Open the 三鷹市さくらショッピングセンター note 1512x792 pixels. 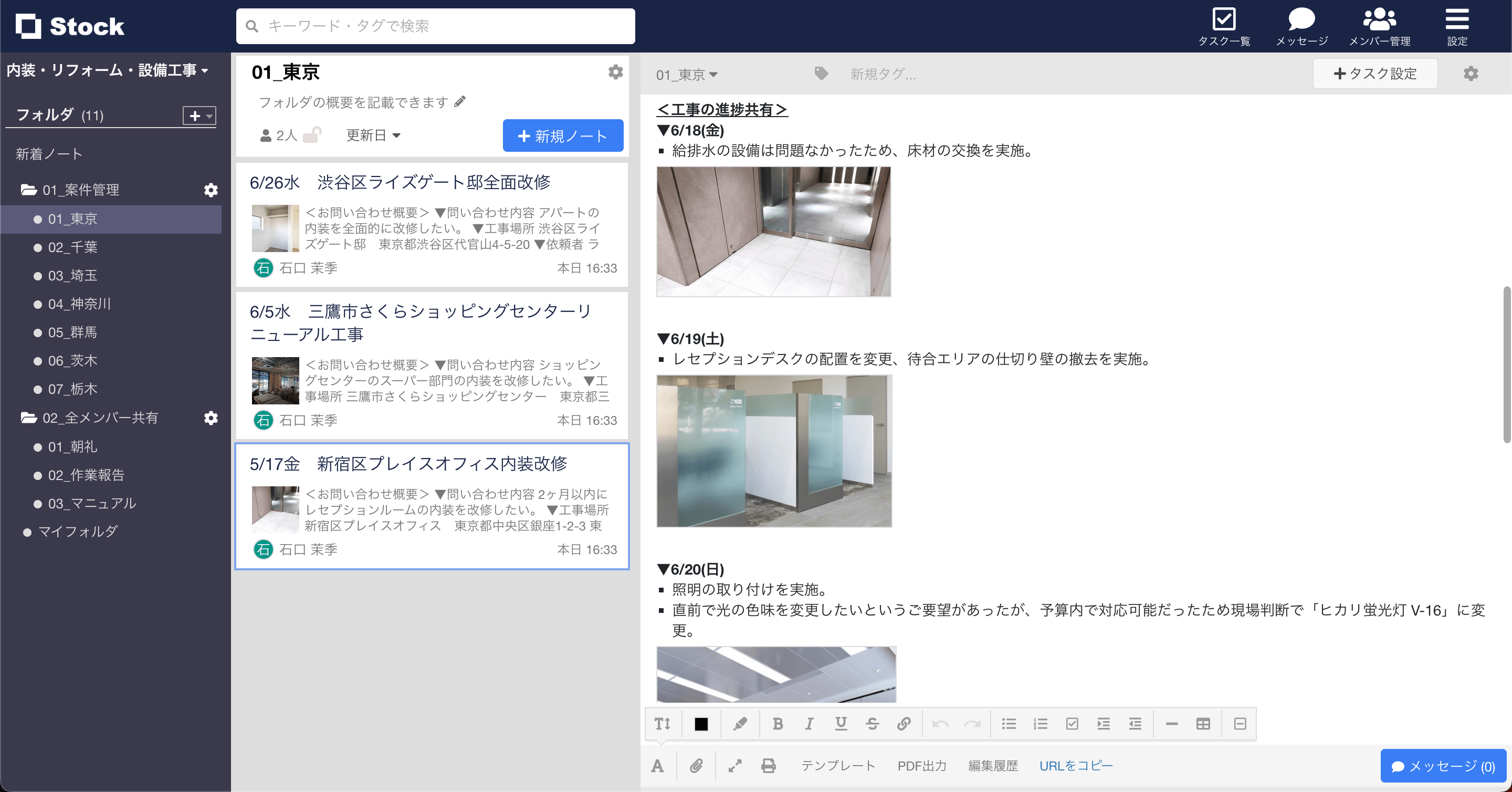point(432,365)
